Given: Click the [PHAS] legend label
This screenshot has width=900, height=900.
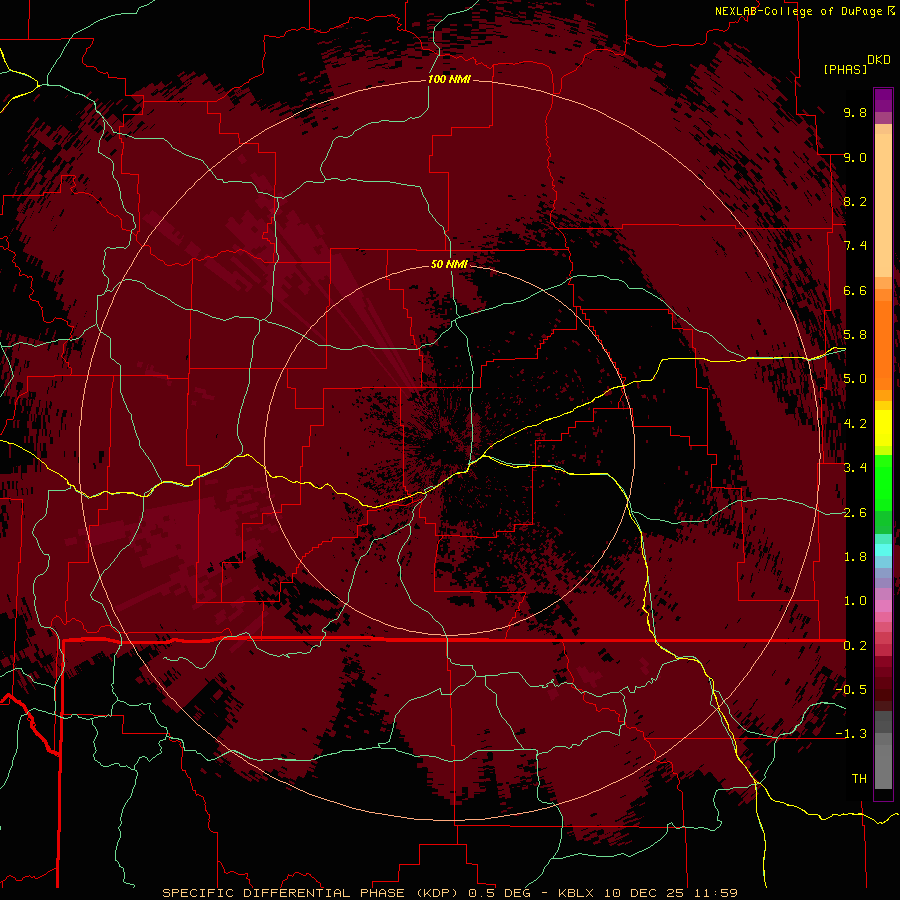Looking at the screenshot, I should coord(845,69).
